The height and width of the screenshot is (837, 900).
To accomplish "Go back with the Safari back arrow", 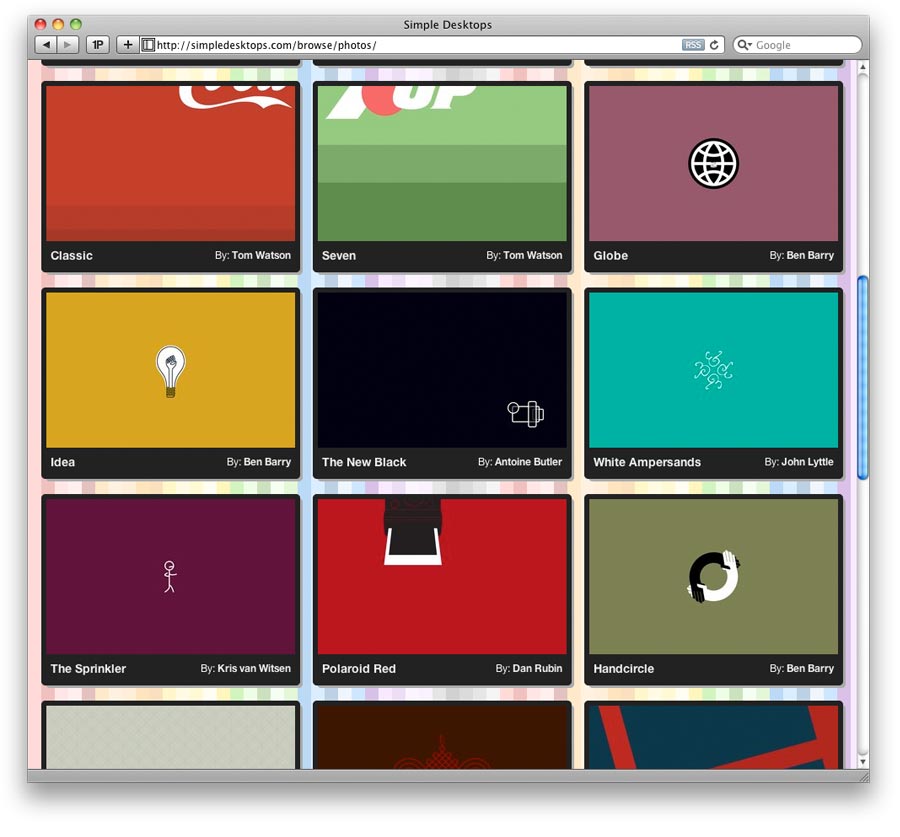I will pyautogui.click(x=46, y=45).
